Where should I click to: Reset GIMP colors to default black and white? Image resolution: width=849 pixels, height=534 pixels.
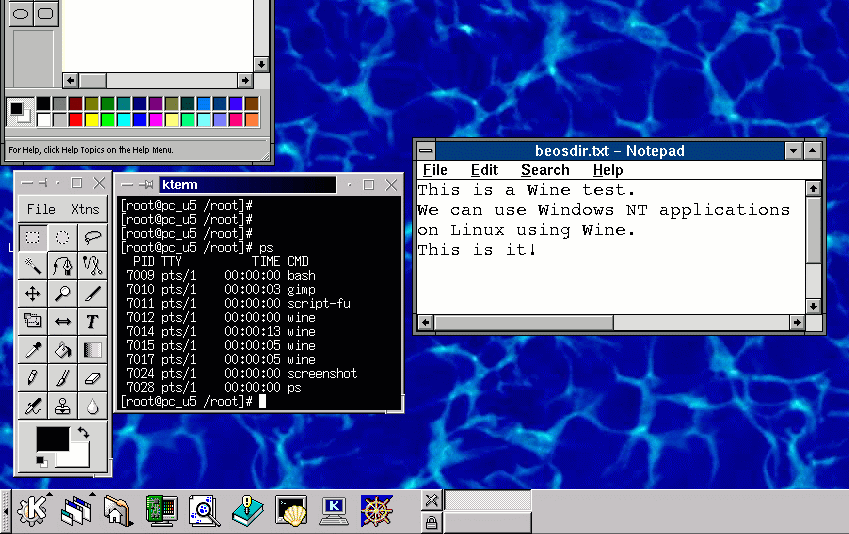click(42, 461)
